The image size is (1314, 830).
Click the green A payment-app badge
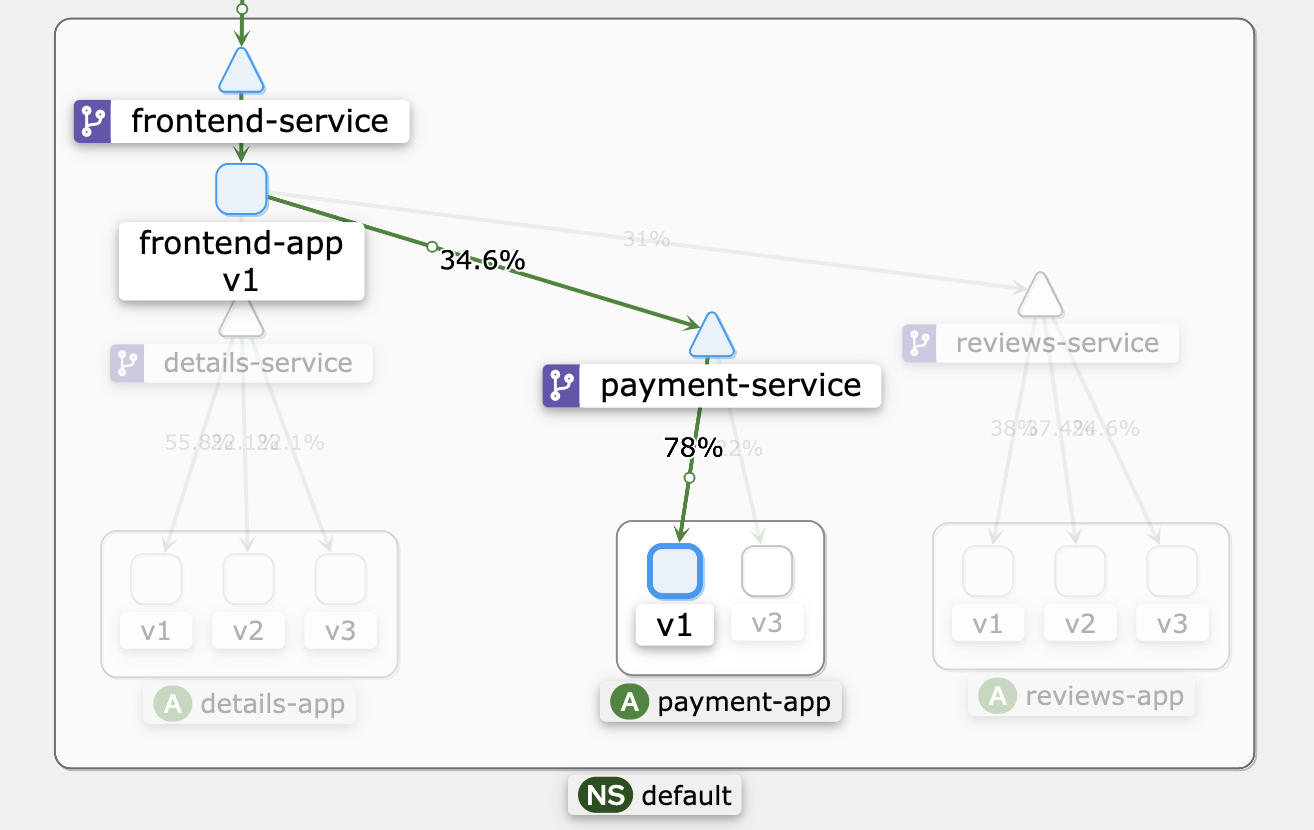coord(629,702)
